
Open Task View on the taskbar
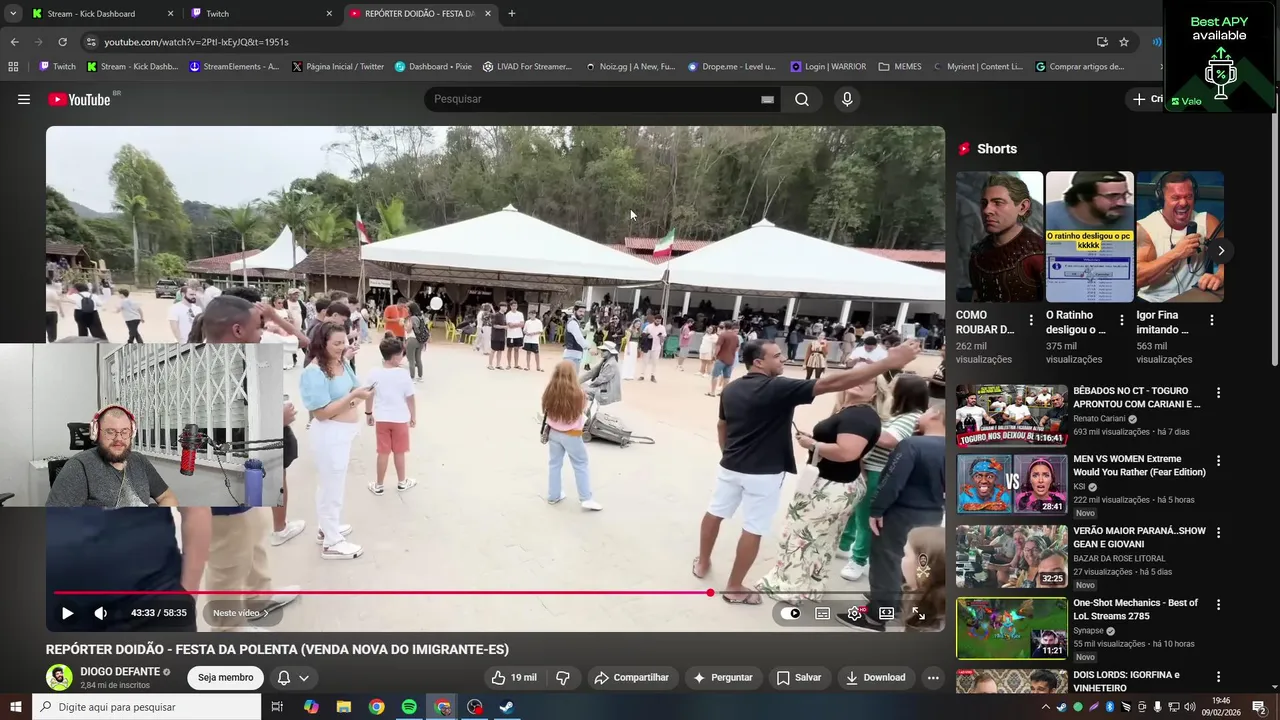(x=277, y=707)
